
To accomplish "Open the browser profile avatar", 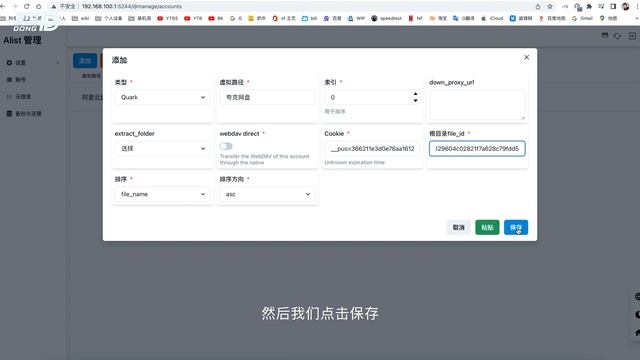I will point(626,7).
